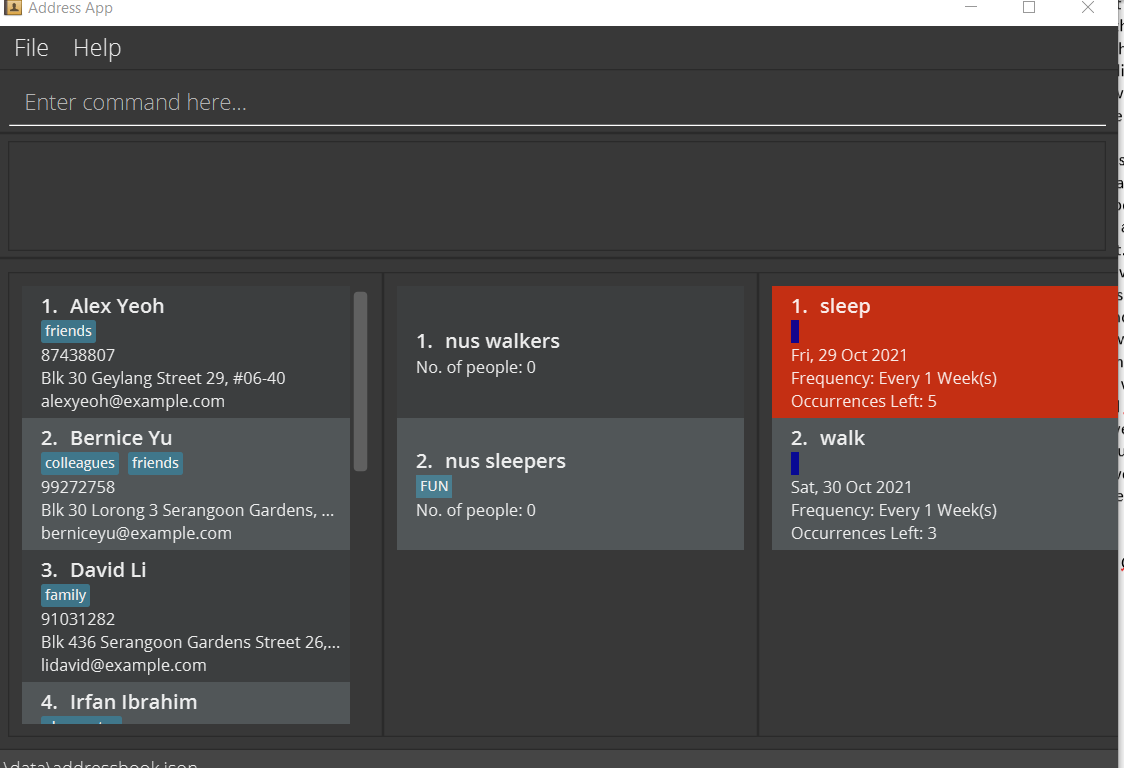
Task: Click 'Frequency: Every 1 Week(s)' in sleep event
Action: coord(894,378)
